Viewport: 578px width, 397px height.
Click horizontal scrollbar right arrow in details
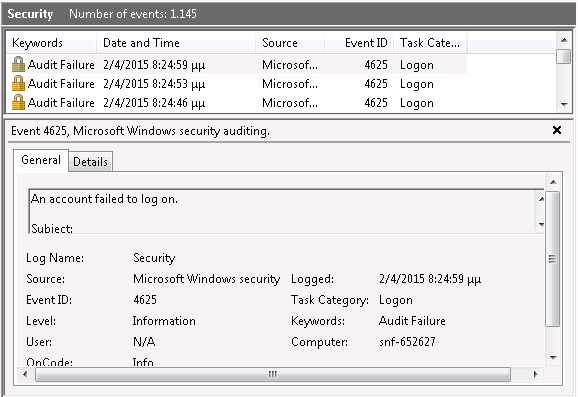coord(535,375)
